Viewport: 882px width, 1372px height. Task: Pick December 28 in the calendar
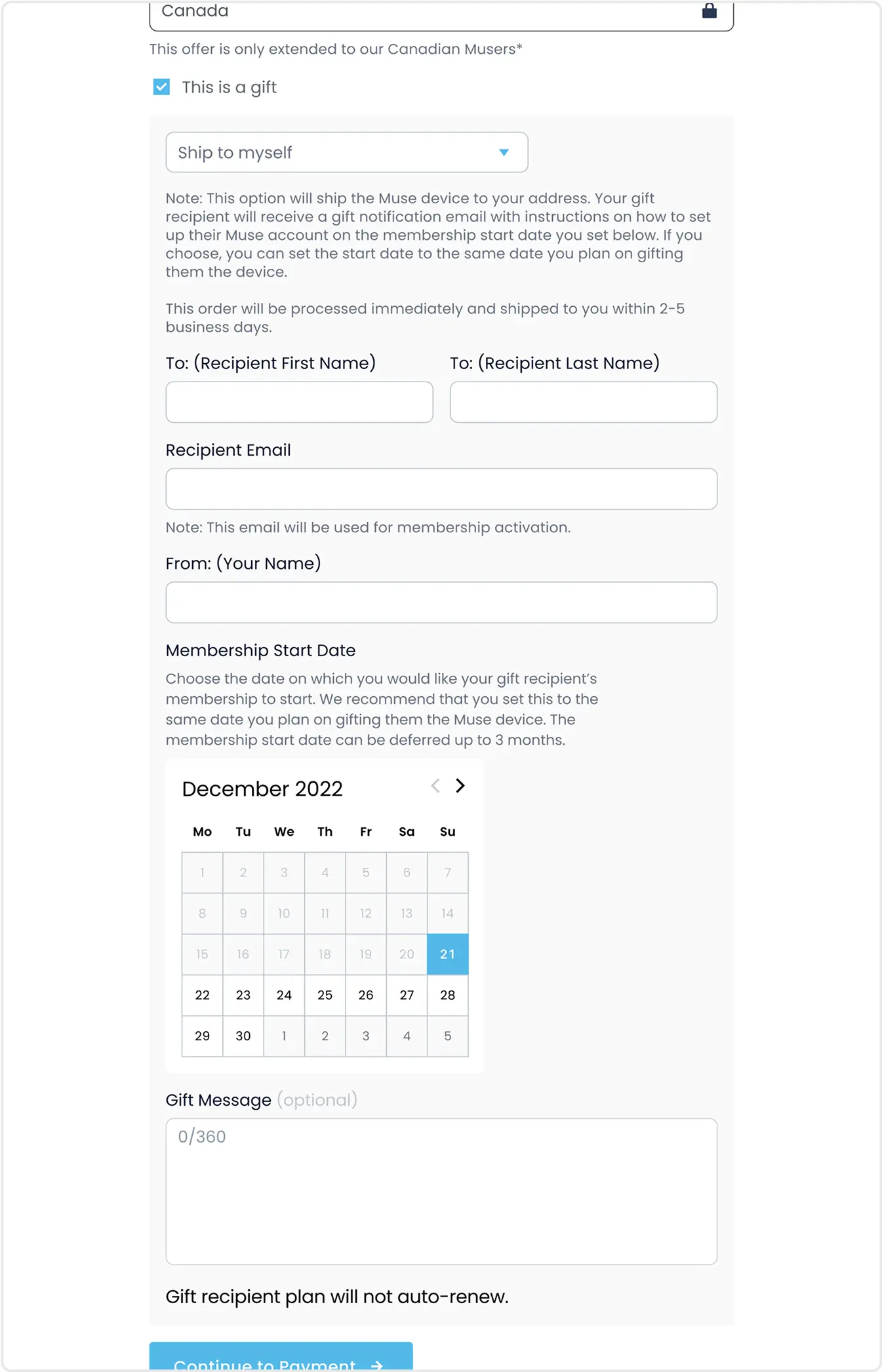click(447, 994)
